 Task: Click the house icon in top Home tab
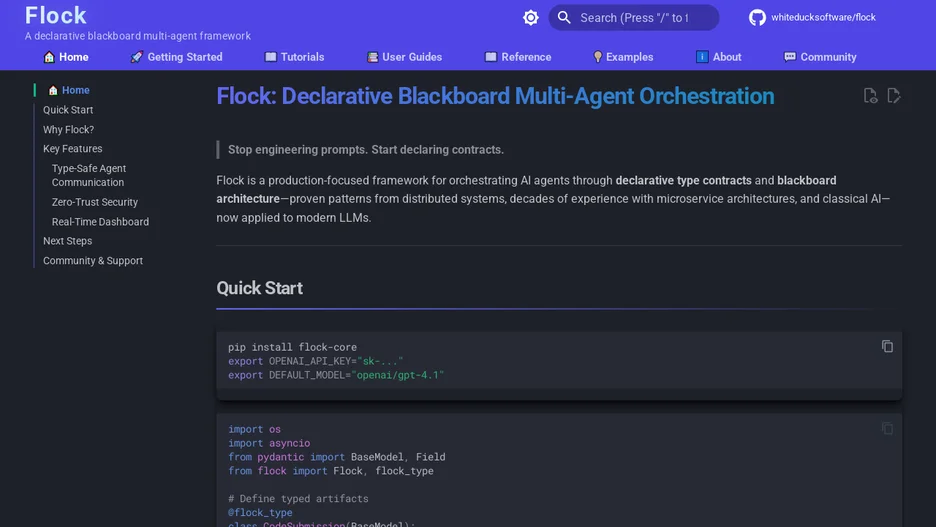click(49, 57)
